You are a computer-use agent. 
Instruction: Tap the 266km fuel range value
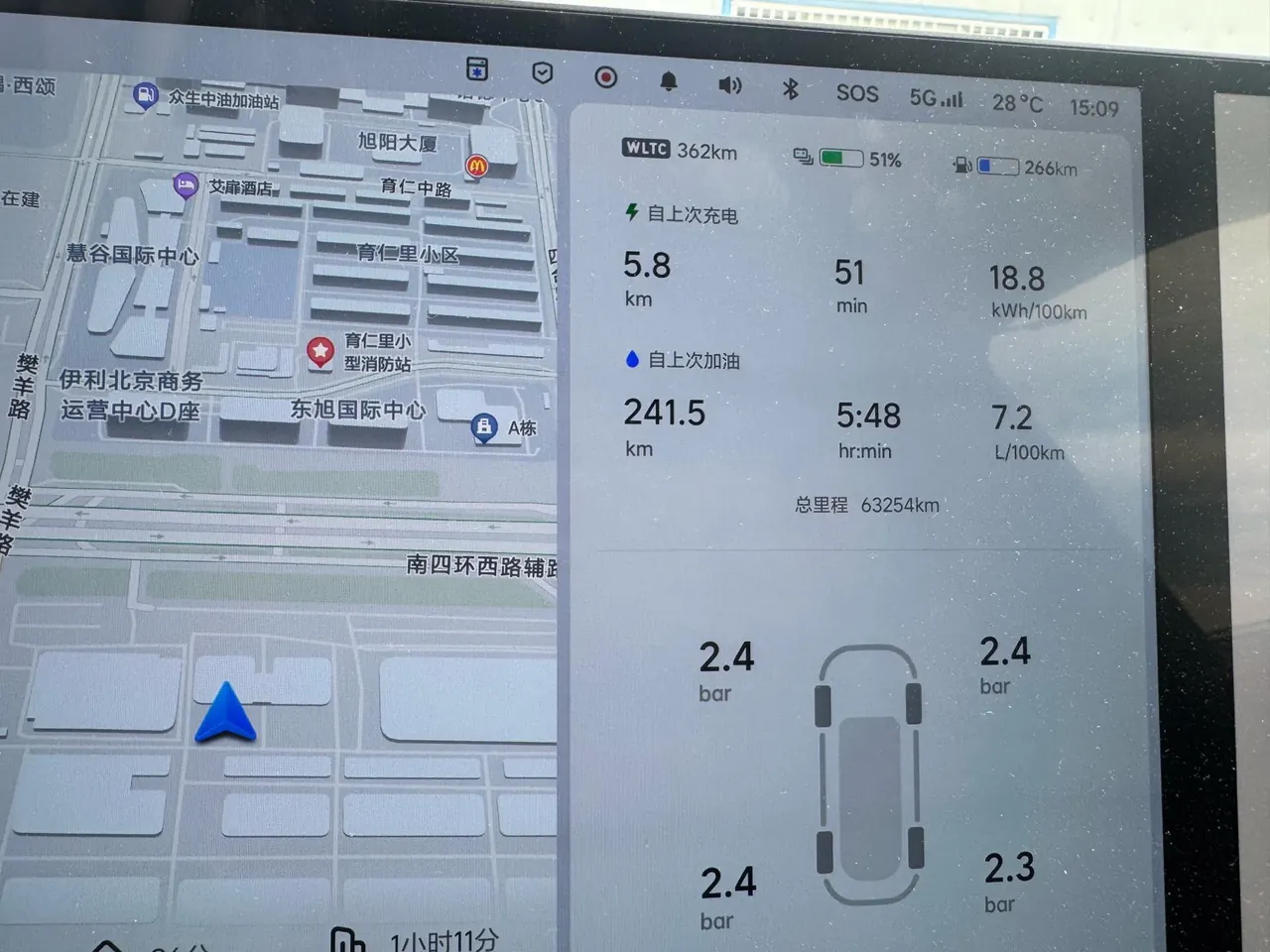(x=1051, y=169)
